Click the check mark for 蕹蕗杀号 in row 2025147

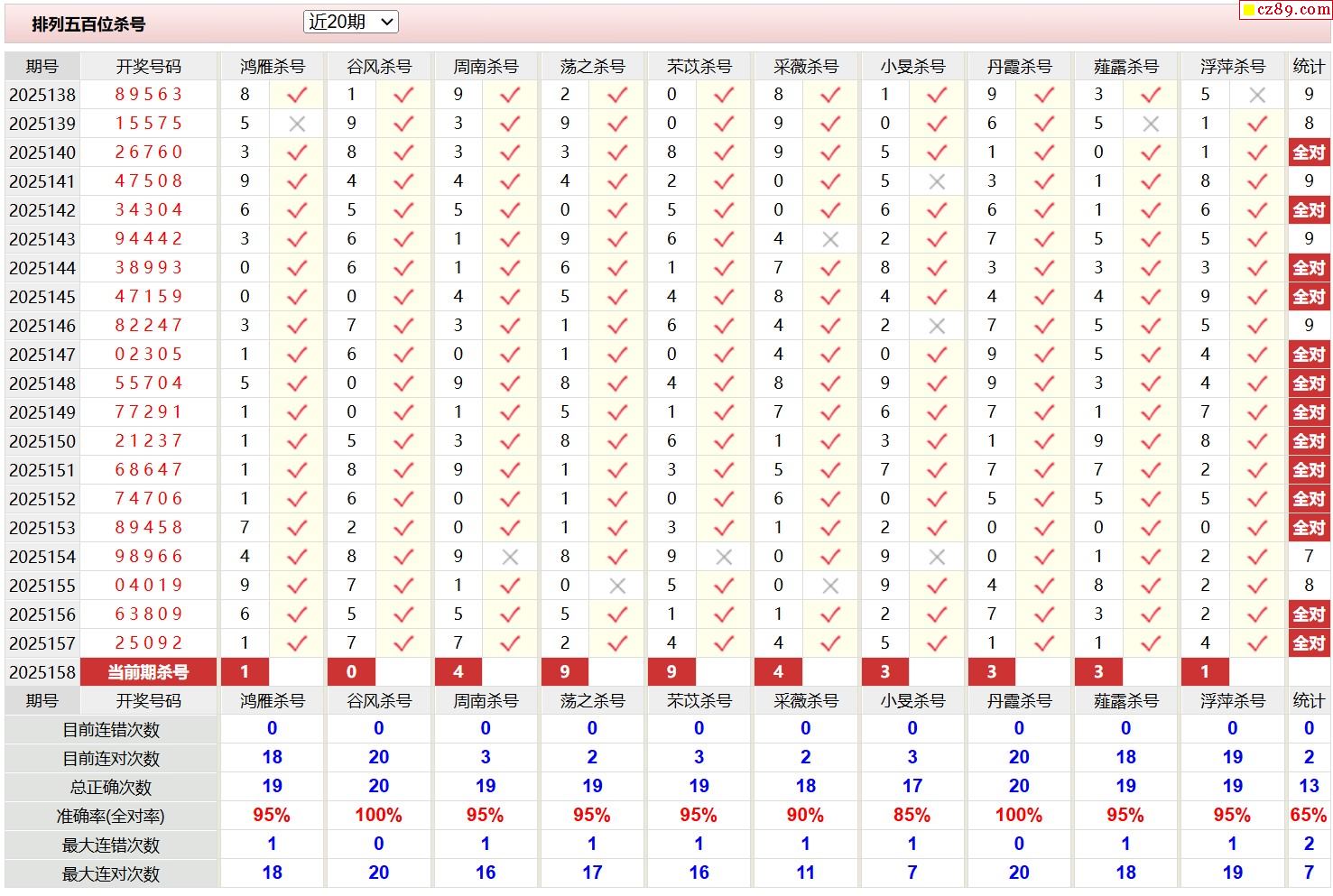[x=1151, y=354]
